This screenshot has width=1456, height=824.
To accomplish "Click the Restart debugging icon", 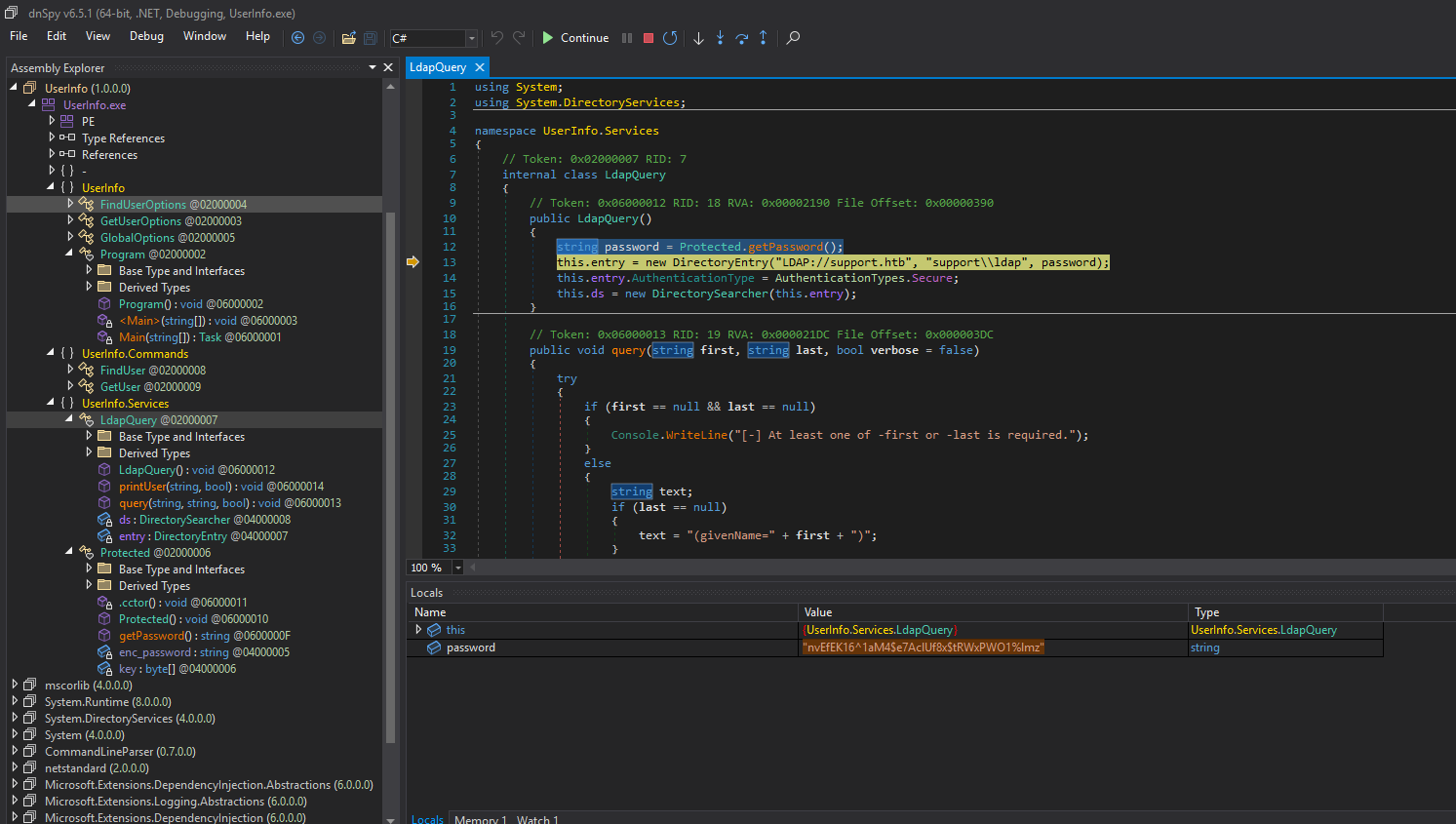I will click(670, 38).
